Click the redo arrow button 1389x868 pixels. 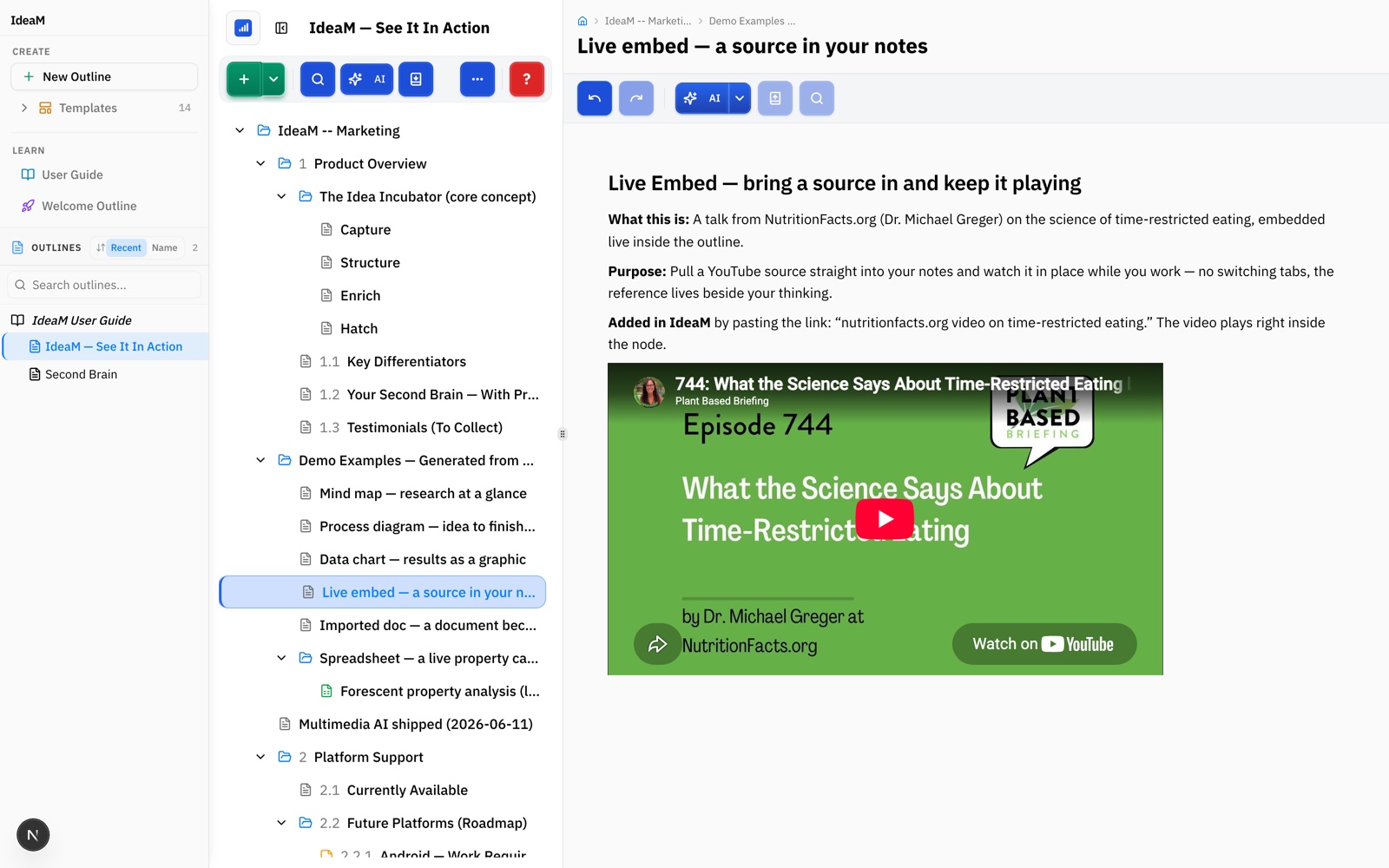(636, 98)
